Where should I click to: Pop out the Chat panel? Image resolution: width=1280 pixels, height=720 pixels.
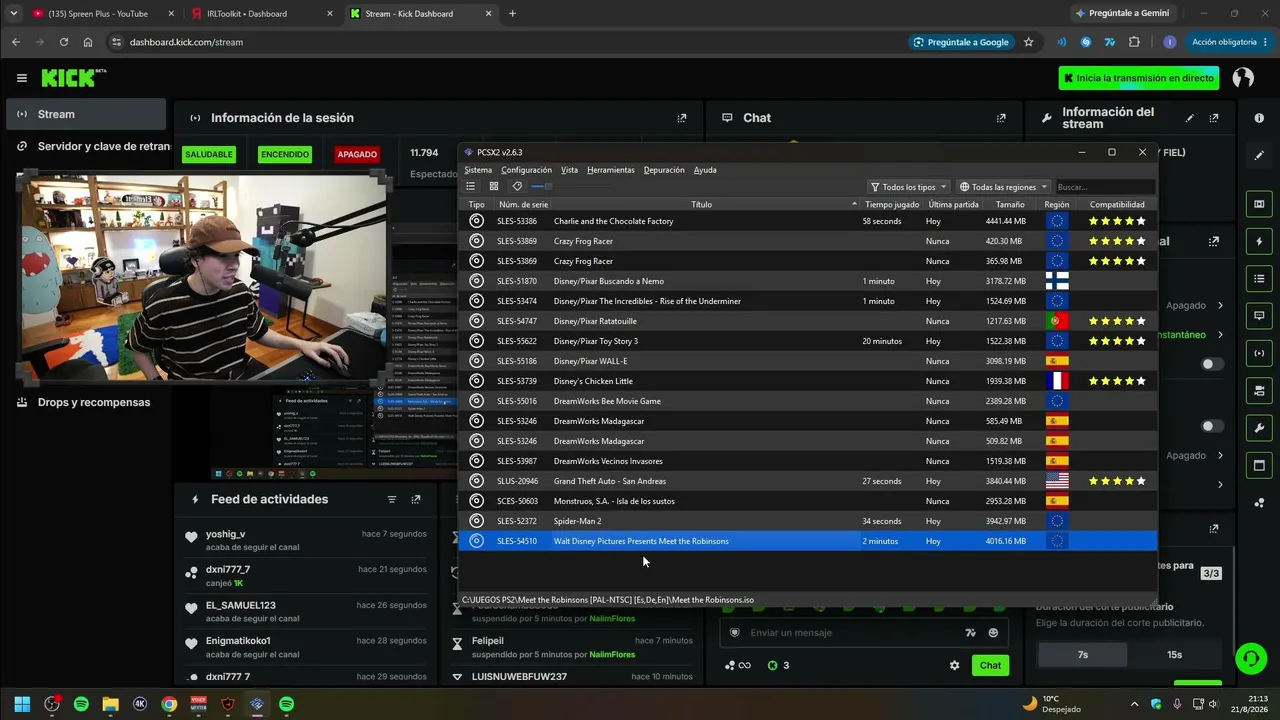click(x=1001, y=118)
